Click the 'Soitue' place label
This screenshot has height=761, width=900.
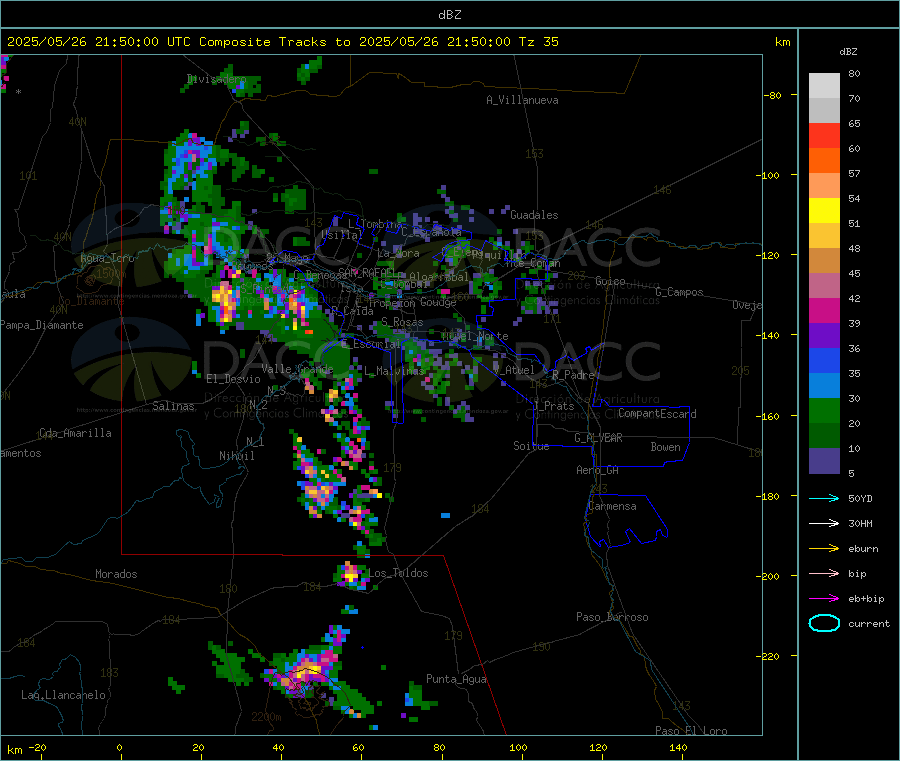(531, 446)
